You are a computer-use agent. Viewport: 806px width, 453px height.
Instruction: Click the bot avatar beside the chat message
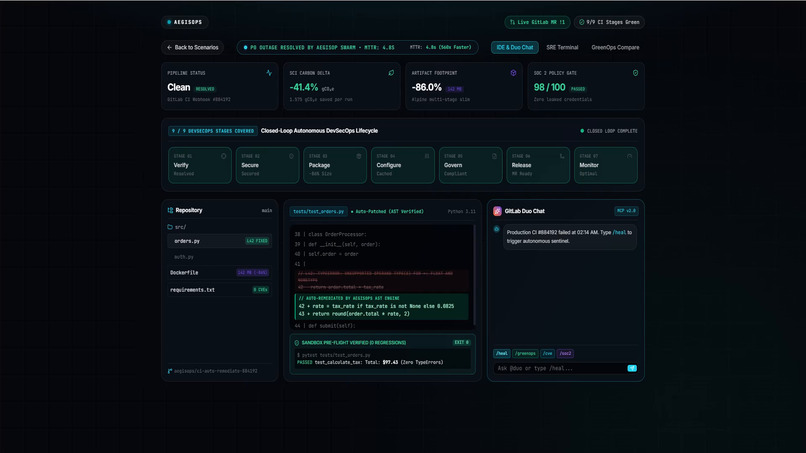tap(497, 229)
